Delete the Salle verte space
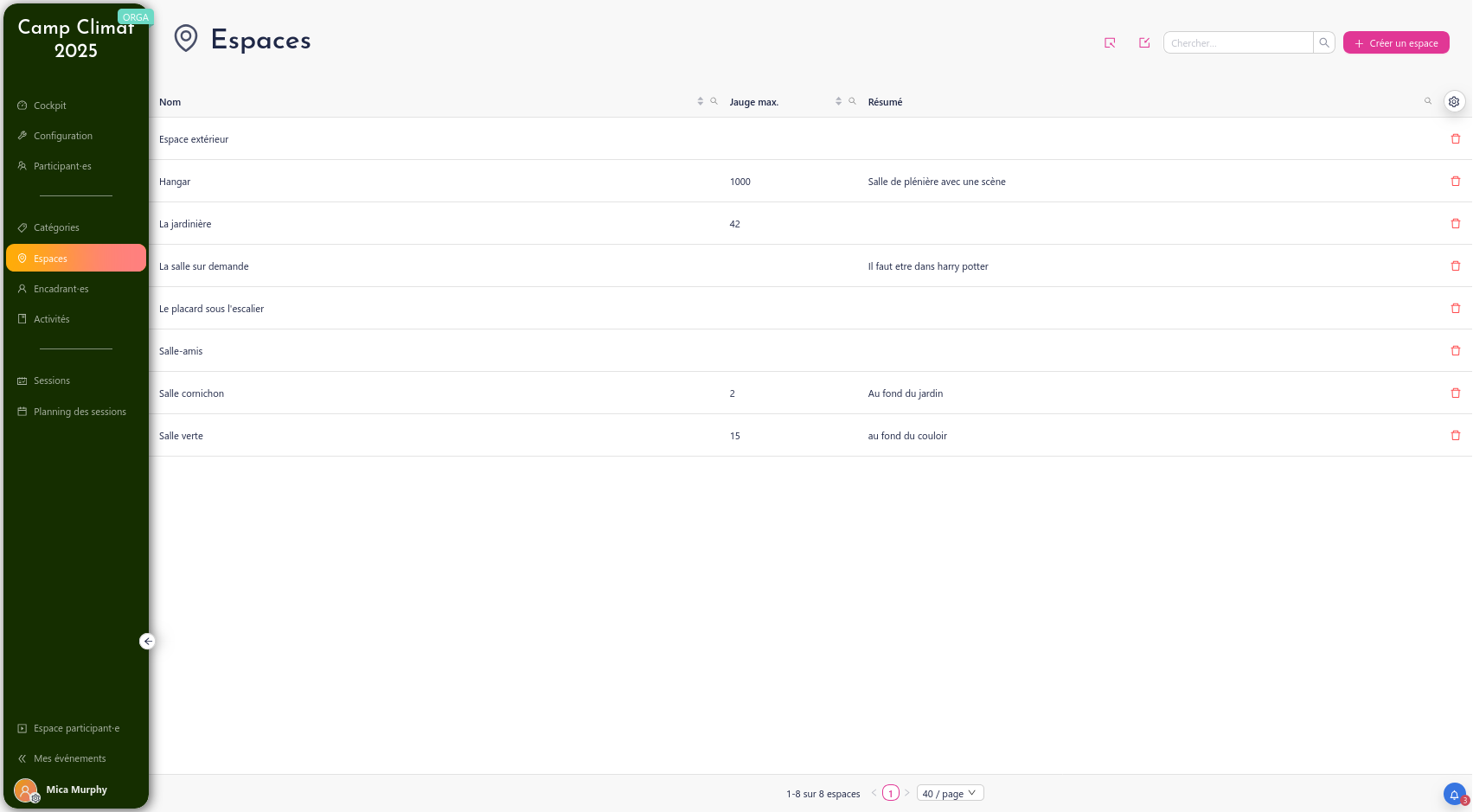Screen dimensions: 1473x812 pos(1455,436)
